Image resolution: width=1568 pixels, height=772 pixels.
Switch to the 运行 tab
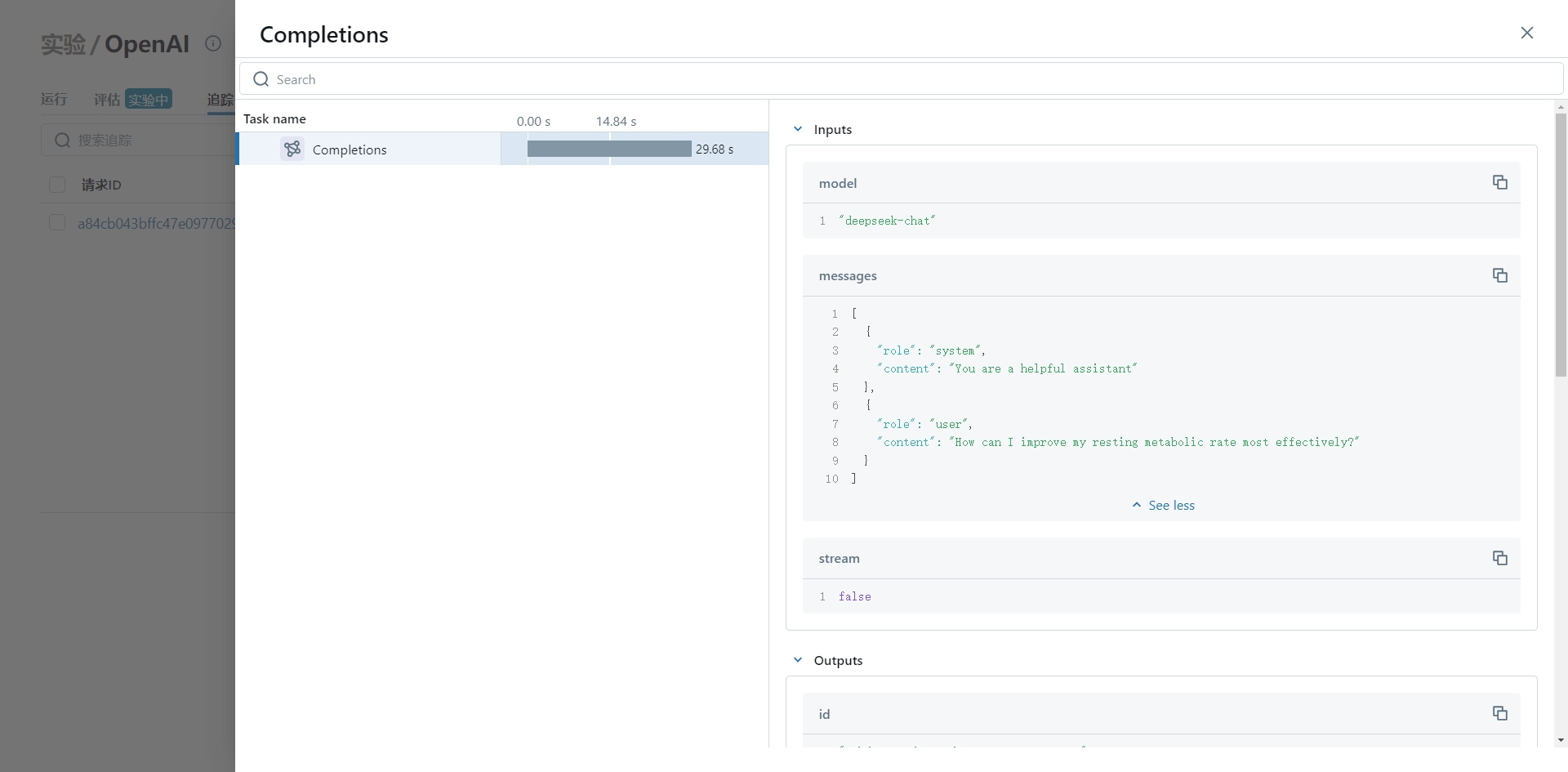54,99
